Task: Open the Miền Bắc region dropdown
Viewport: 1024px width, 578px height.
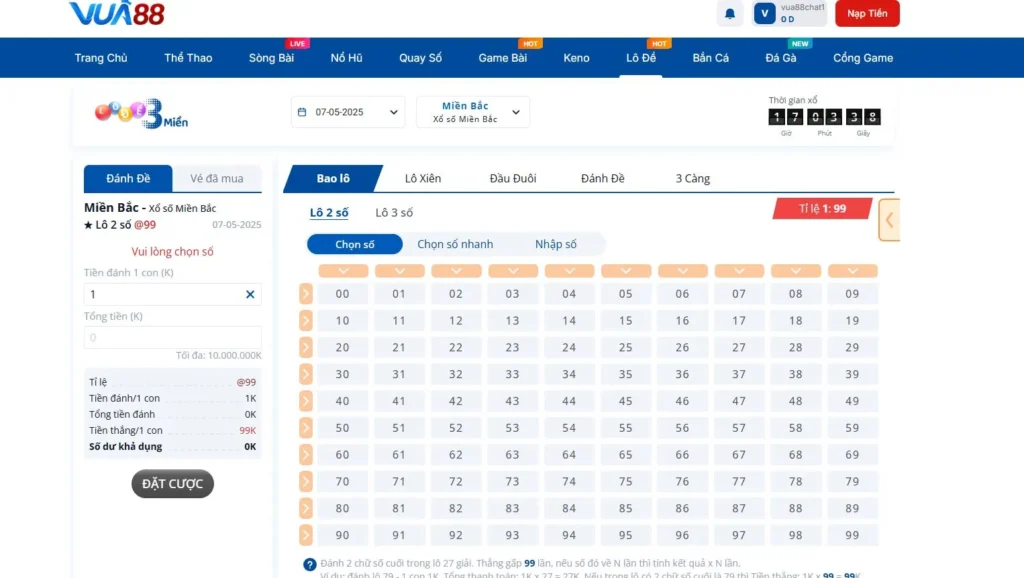Action: 471,111
